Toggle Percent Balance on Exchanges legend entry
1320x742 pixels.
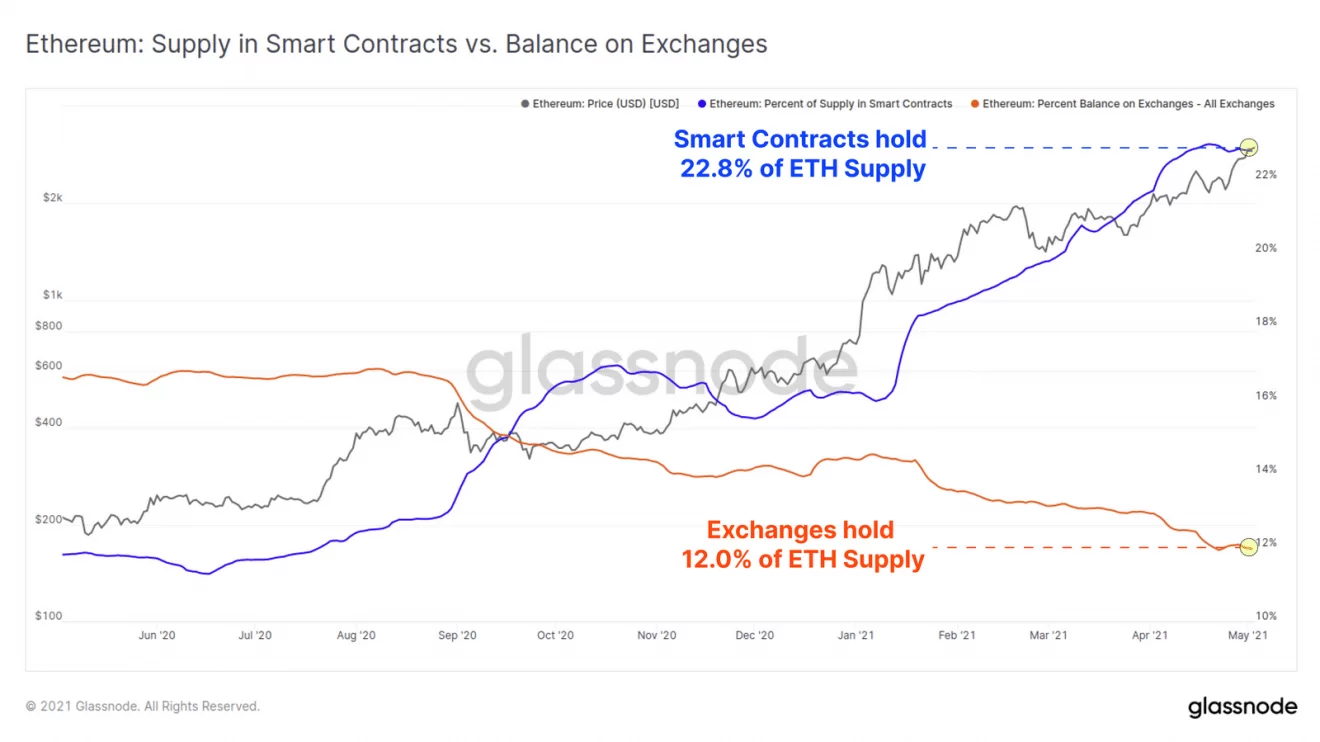(1128, 104)
